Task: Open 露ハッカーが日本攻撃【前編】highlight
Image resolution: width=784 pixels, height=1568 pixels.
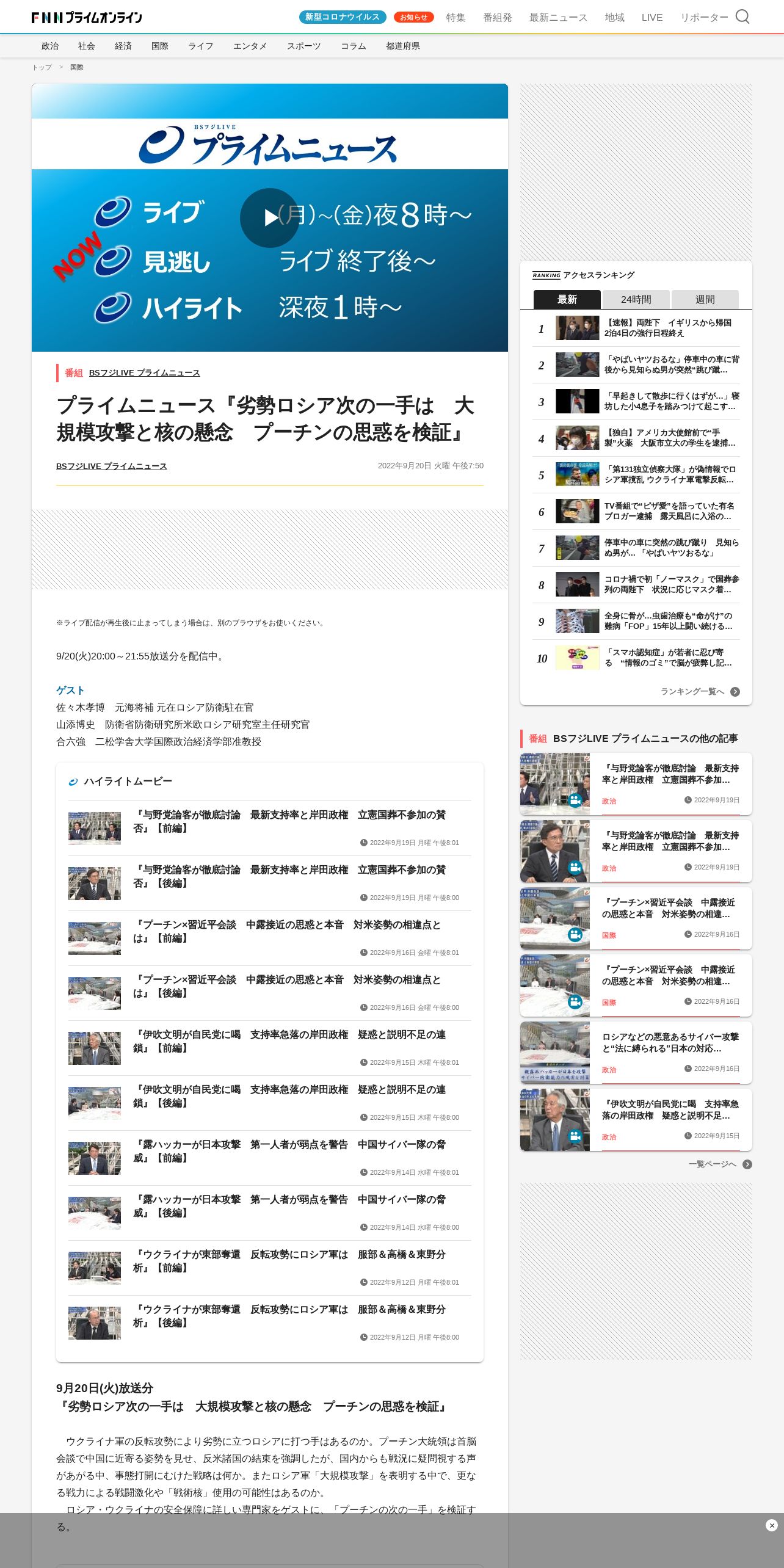Action: coord(270,1158)
